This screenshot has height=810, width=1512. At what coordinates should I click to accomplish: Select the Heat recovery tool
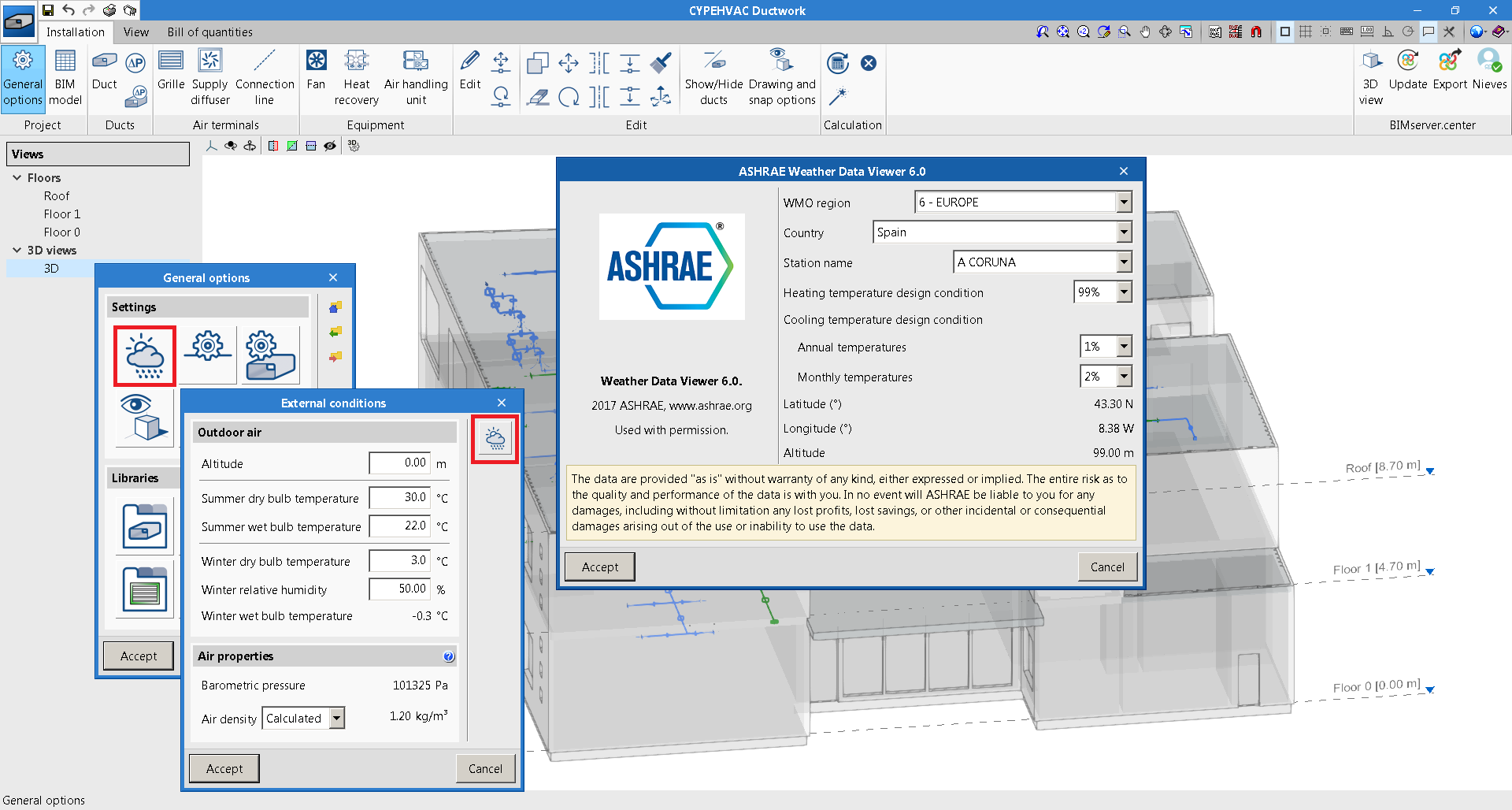[x=357, y=78]
